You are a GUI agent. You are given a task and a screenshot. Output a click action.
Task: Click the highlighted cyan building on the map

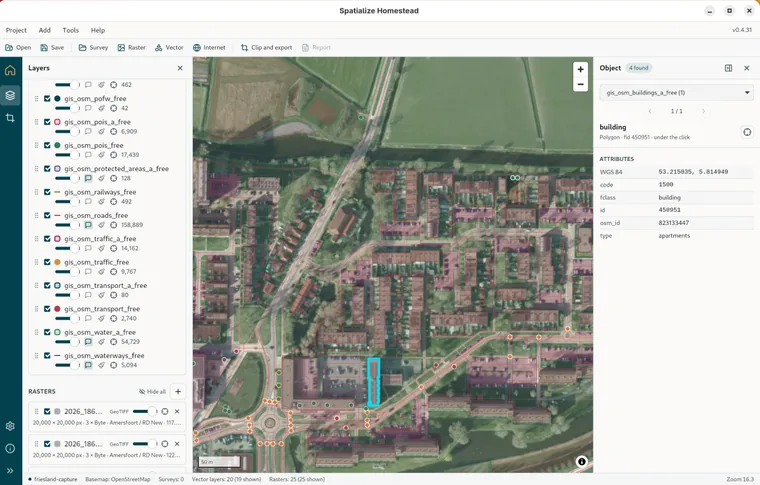pos(373,382)
